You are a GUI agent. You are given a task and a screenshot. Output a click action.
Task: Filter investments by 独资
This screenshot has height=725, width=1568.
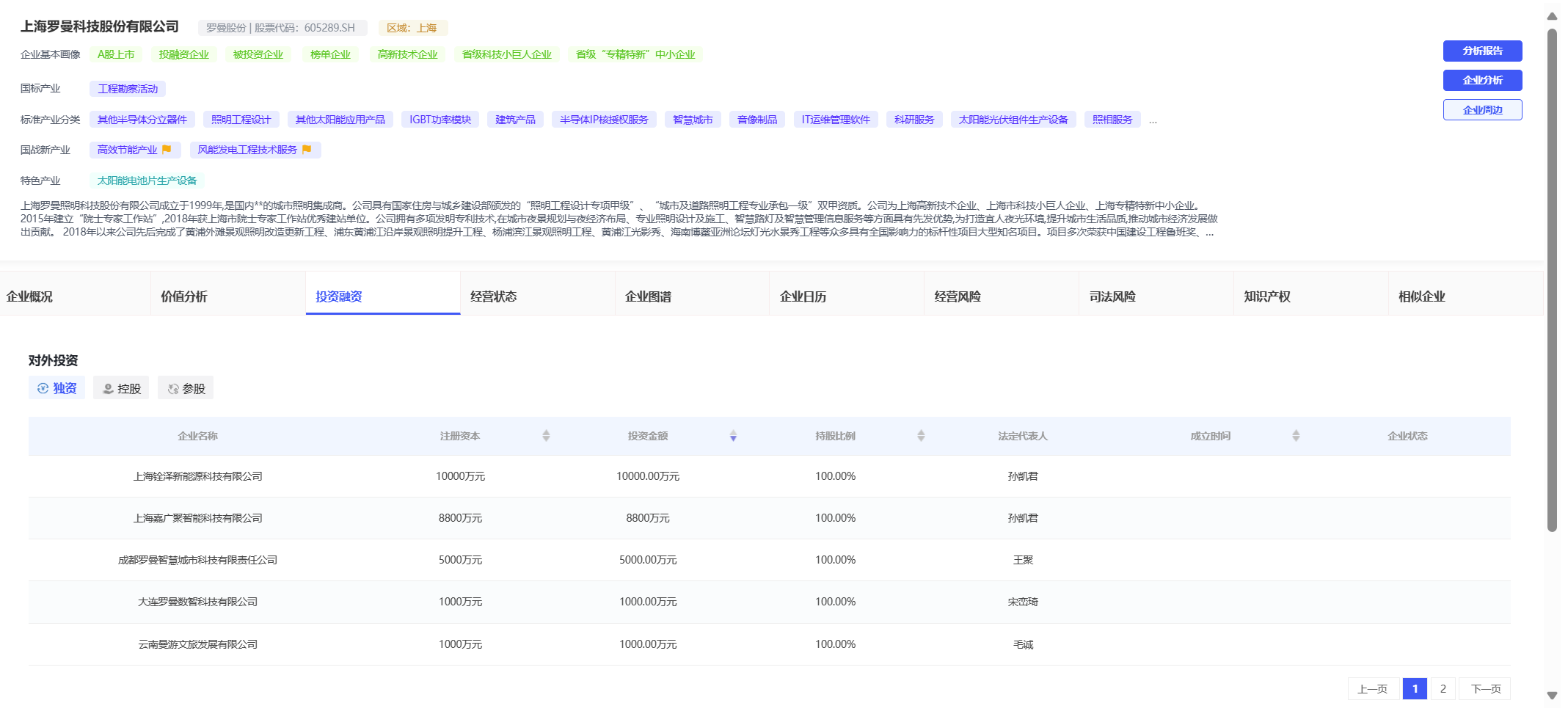pos(56,388)
